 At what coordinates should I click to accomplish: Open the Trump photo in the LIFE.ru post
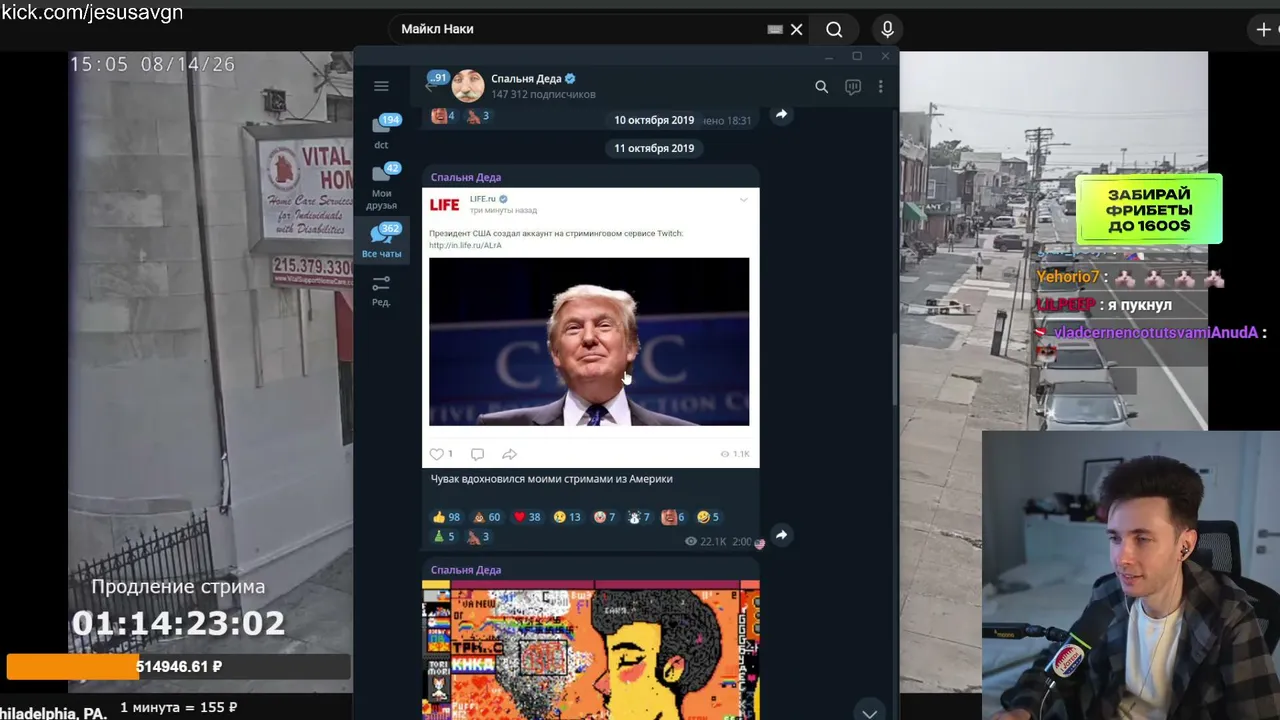click(x=589, y=342)
